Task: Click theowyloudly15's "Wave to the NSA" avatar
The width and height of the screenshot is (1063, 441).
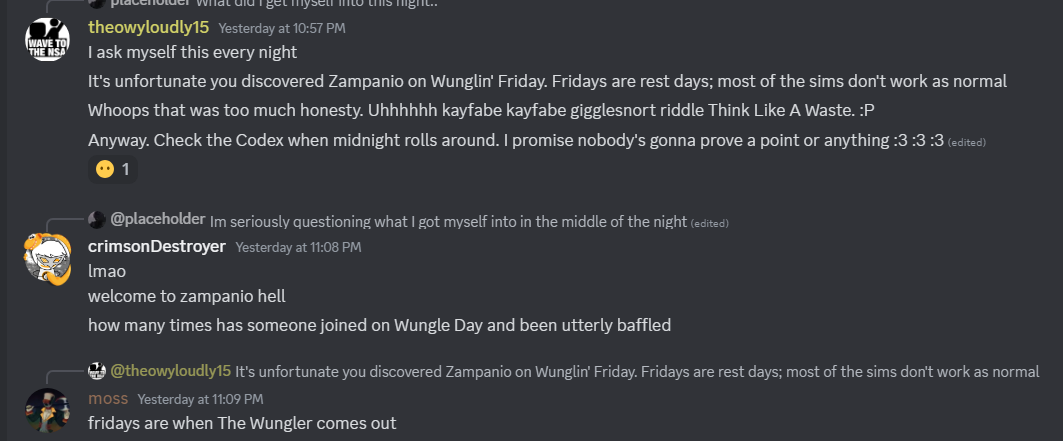Action: pos(44,40)
